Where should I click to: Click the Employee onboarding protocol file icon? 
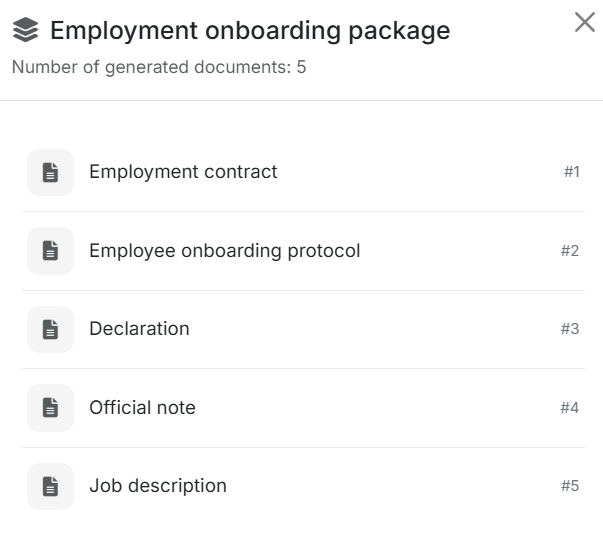(x=50, y=251)
